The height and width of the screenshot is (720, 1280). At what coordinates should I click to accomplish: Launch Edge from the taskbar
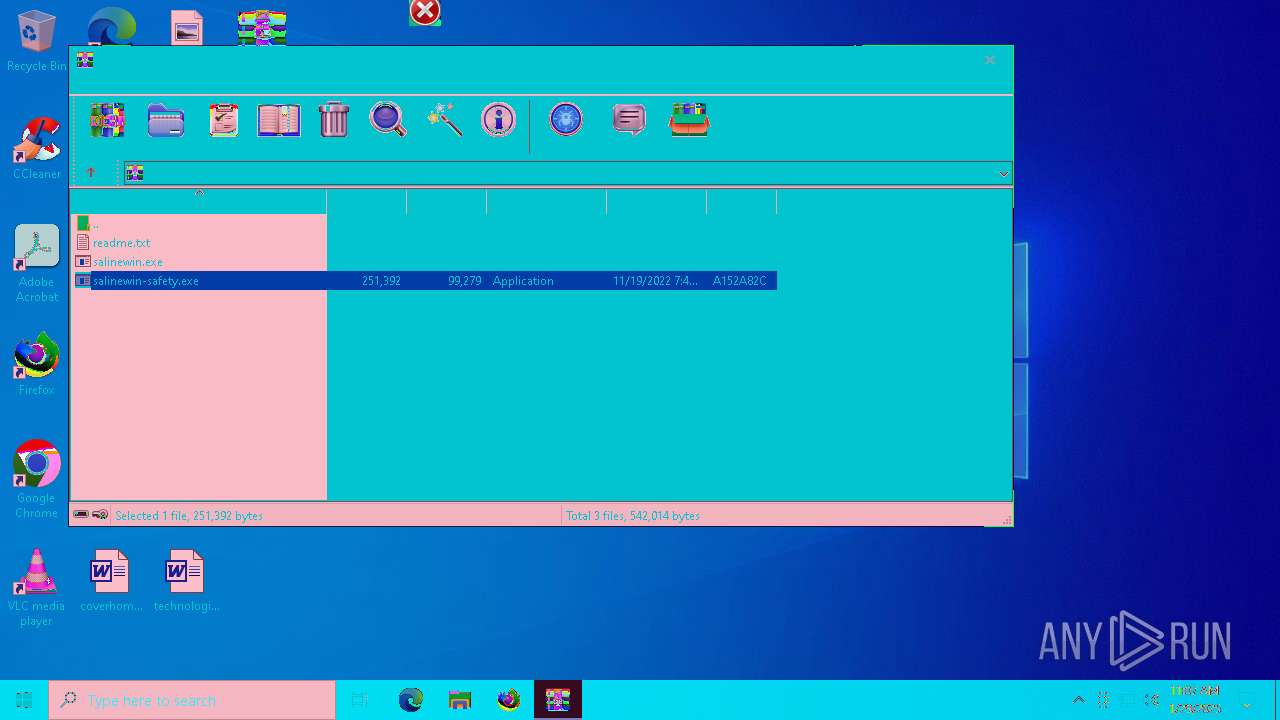tap(411, 700)
